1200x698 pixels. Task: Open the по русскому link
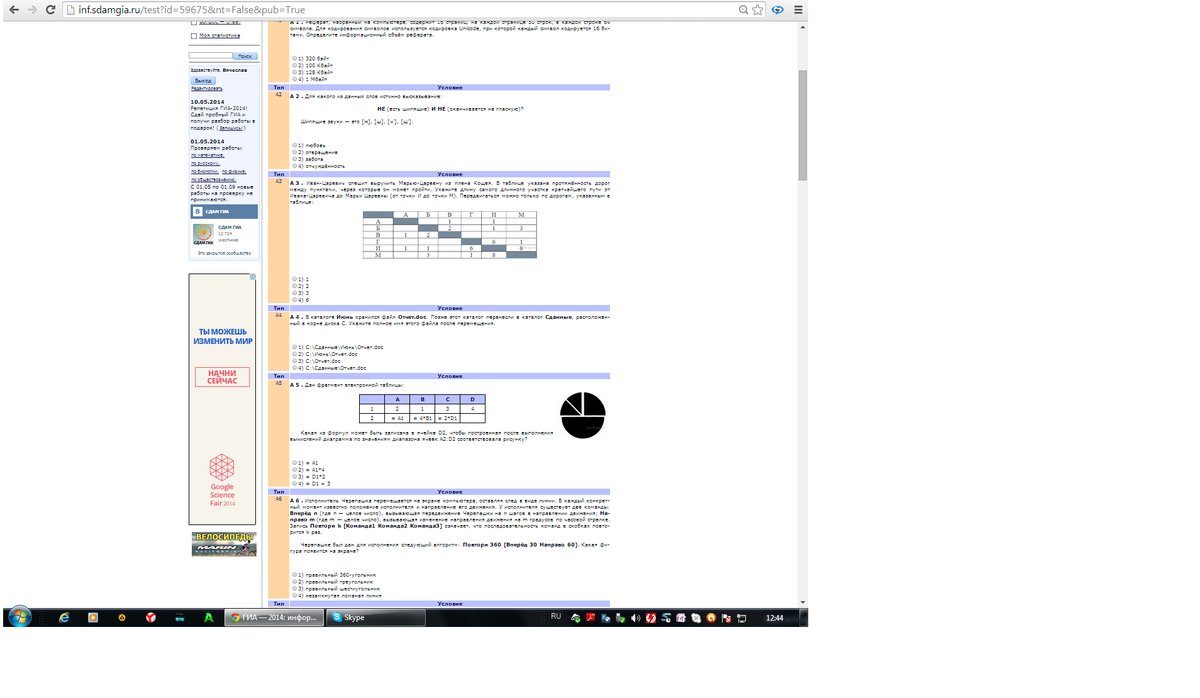click(x=205, y=163)
